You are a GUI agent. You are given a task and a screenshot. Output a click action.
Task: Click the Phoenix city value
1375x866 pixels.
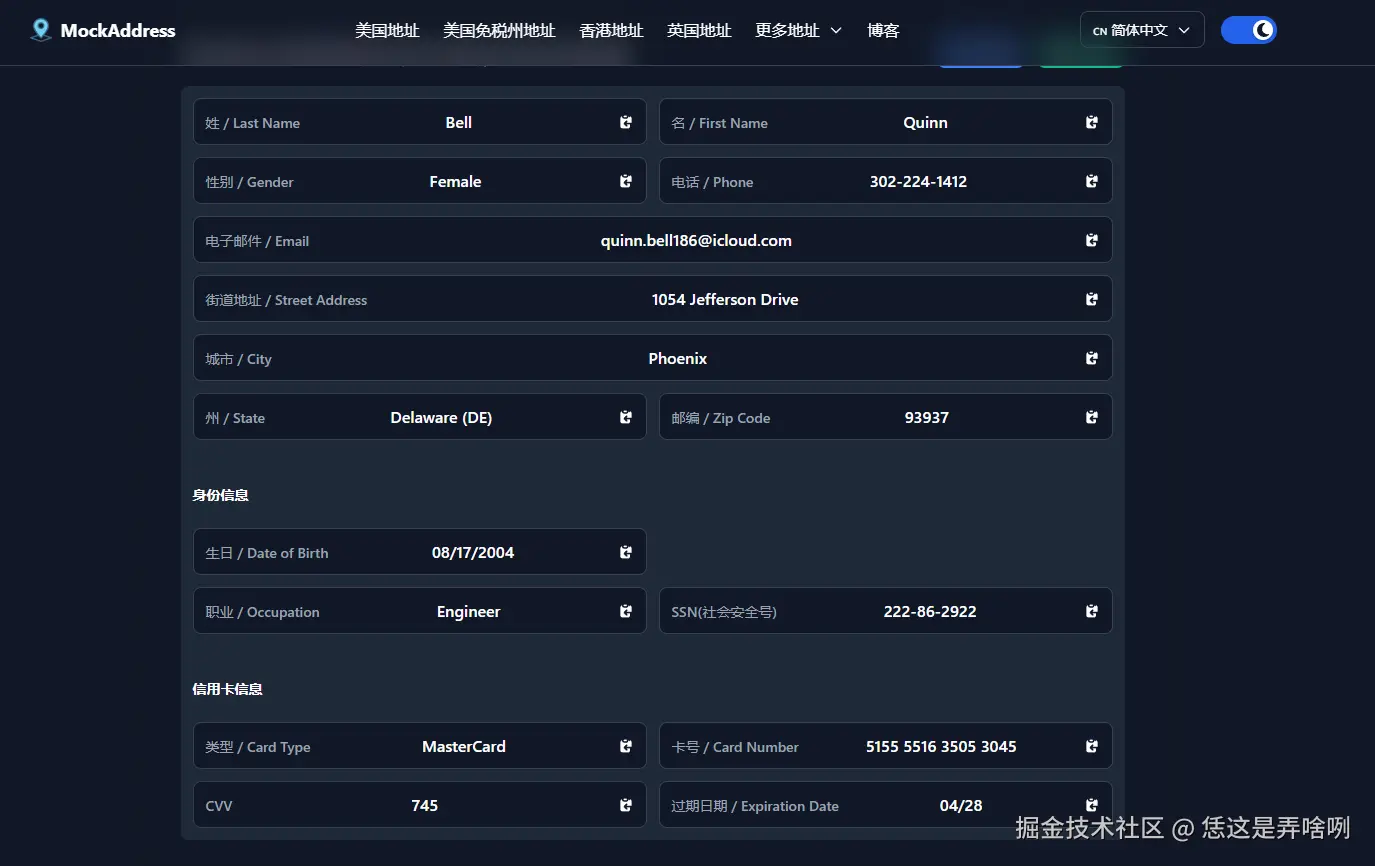[678, 359]
